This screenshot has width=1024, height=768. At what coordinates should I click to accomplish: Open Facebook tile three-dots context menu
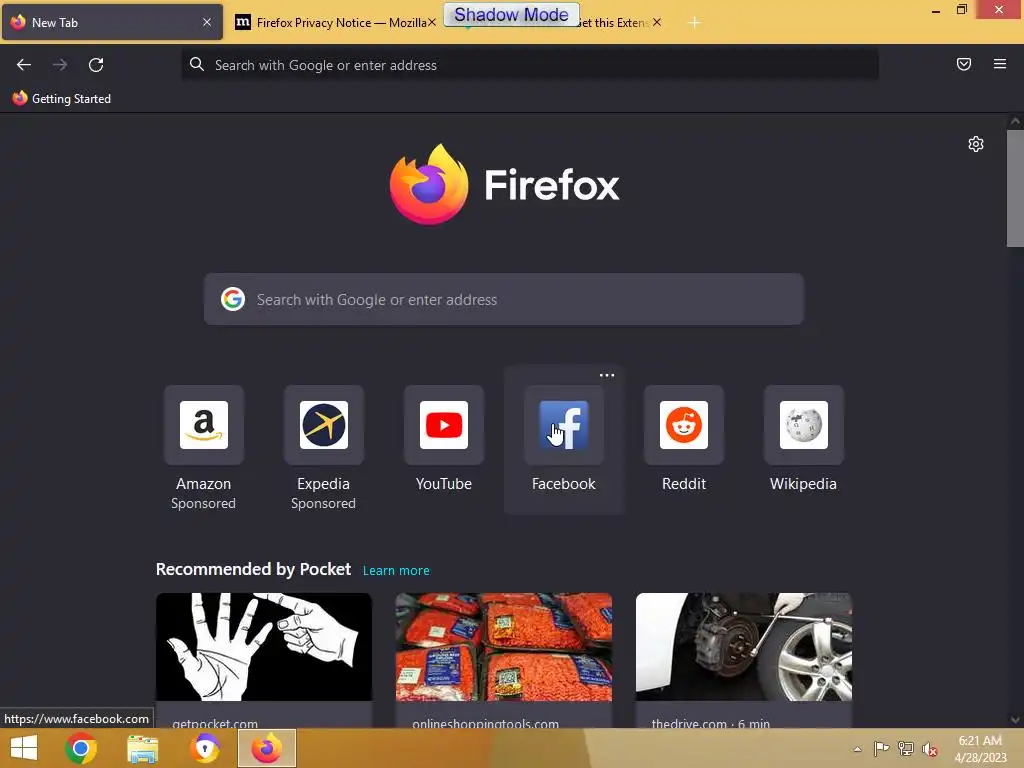[x=607, y=376]
